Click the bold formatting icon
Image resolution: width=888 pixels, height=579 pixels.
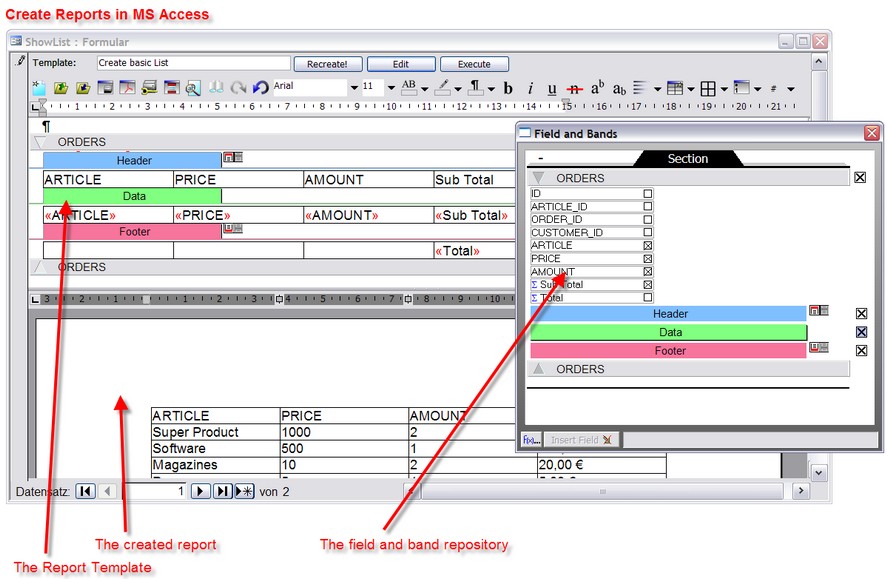pos(508,88)
